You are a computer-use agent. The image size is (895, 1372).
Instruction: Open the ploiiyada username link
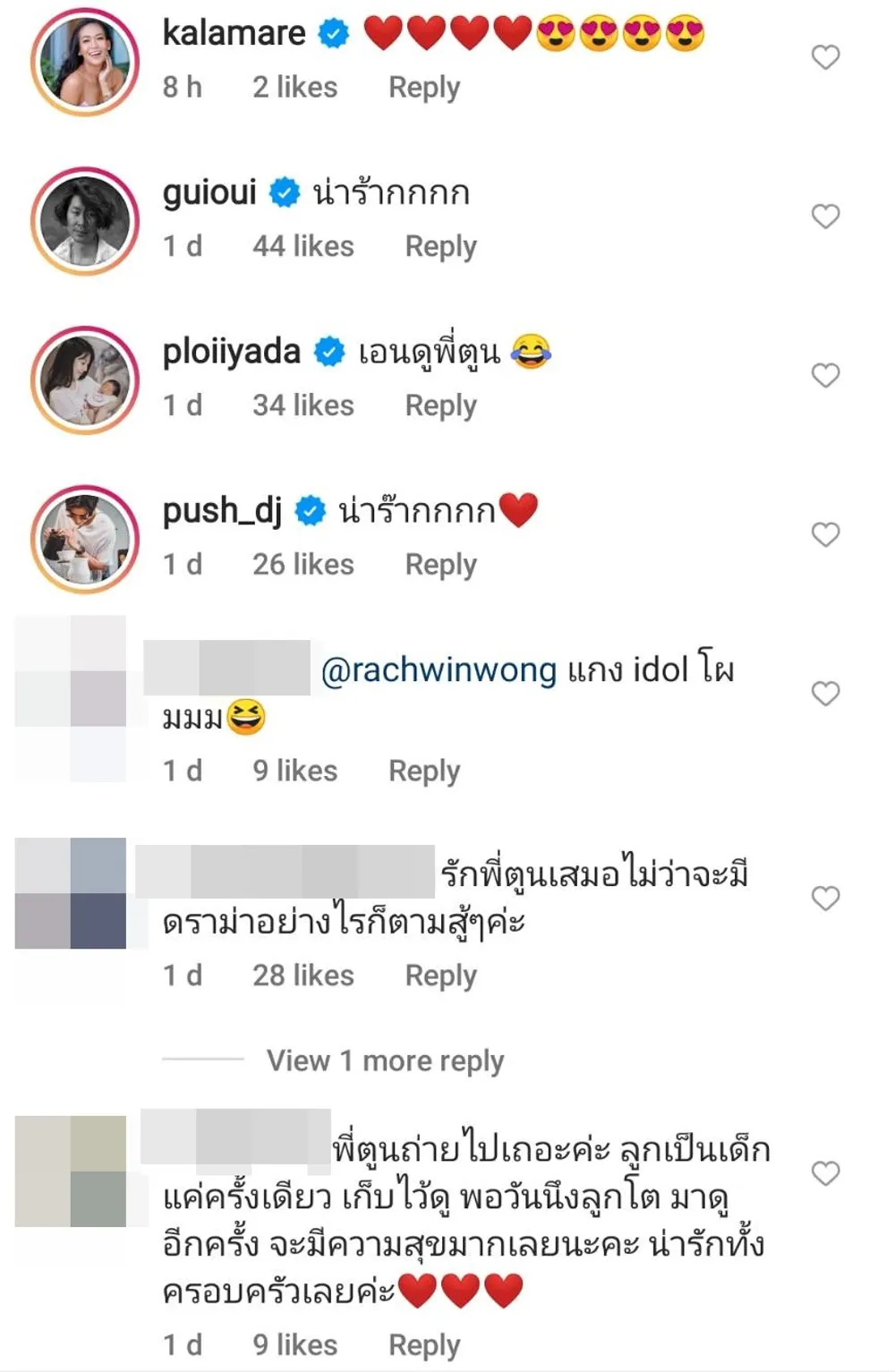[x=231, y=352]
